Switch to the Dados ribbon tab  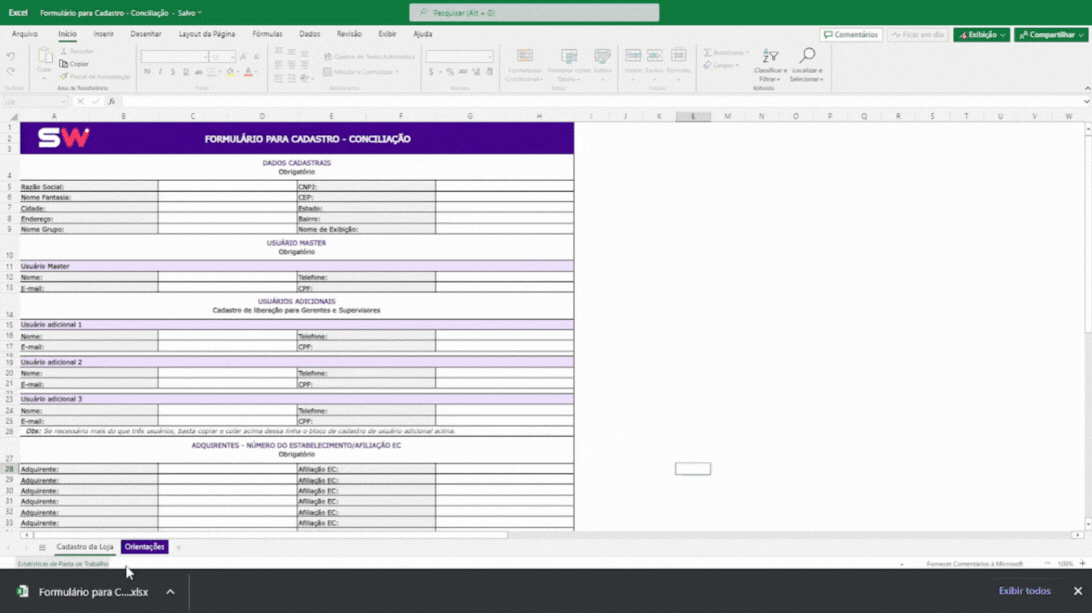point(309,33)
